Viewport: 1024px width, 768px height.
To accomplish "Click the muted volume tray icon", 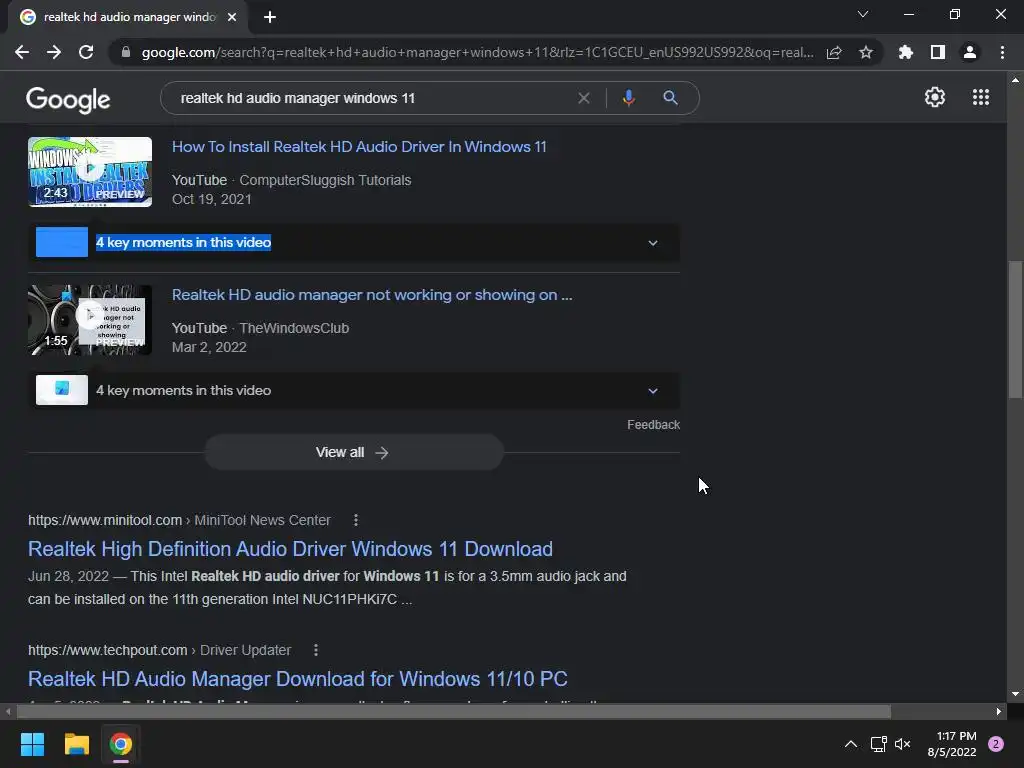I will [x=903, y=744].
